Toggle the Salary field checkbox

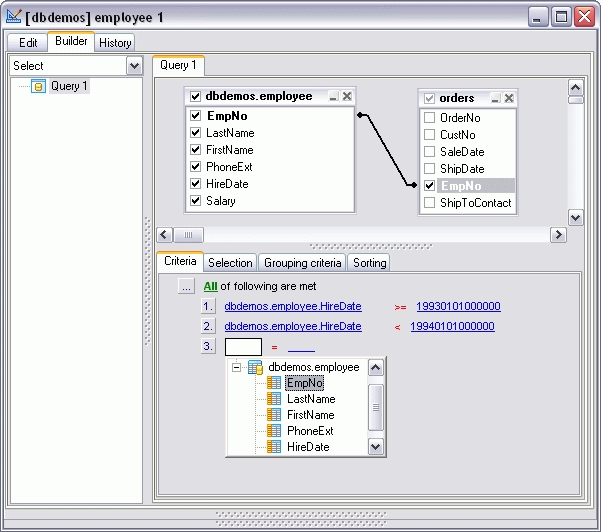(x=196, y=201)
